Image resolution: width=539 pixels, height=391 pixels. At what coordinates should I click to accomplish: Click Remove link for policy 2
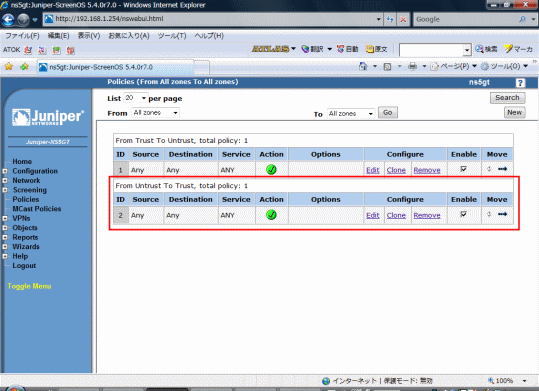pos(427,215)
